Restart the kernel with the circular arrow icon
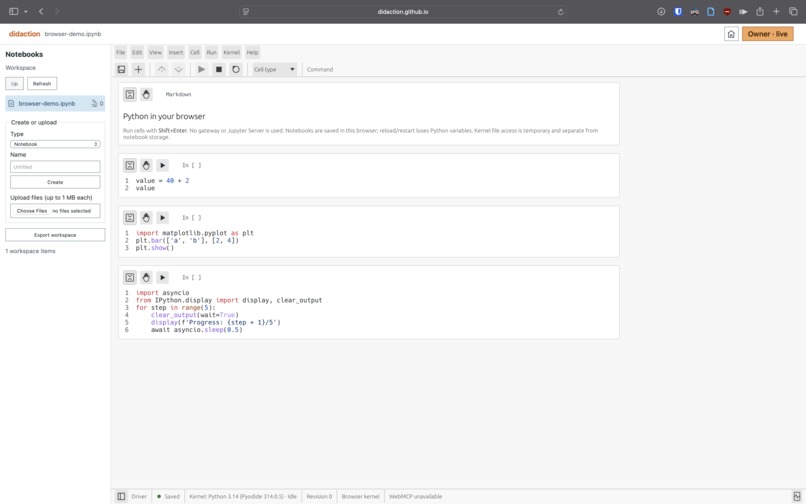Image resolution: width=806 pixels, height=504 pixels. 236,69
